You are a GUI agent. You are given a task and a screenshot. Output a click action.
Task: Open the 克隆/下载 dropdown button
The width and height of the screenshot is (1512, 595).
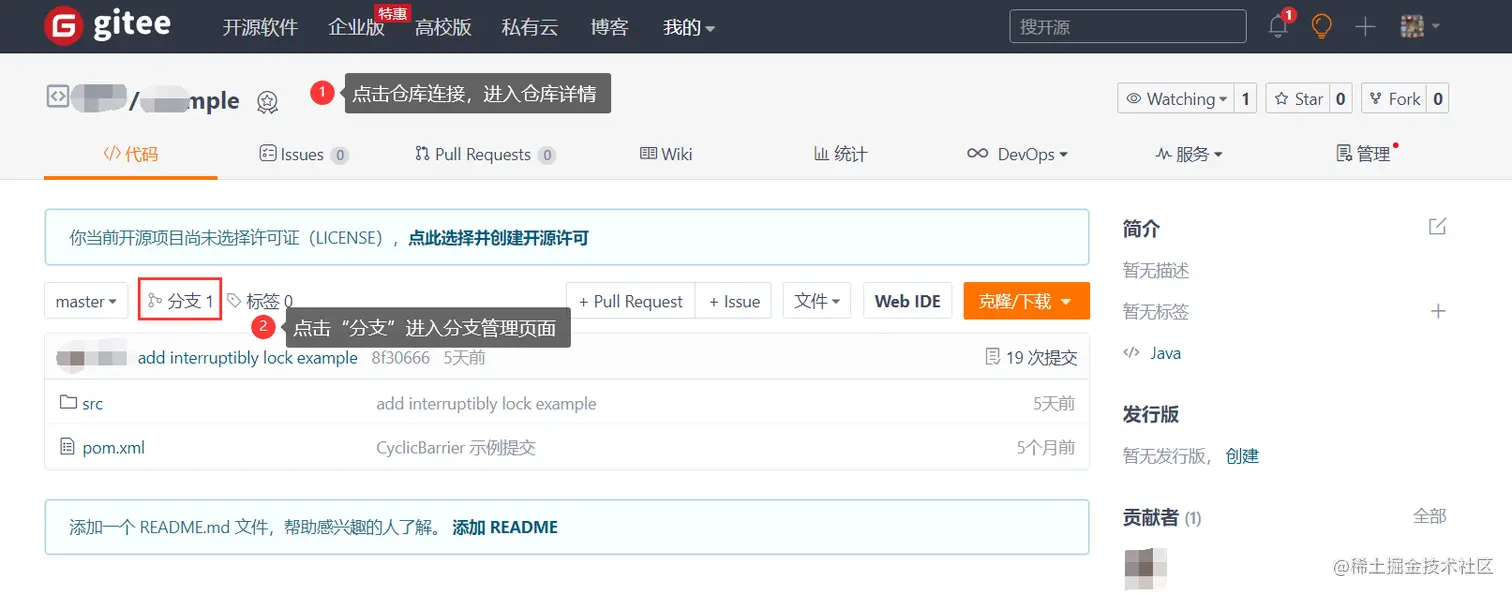coord(1026,301)
